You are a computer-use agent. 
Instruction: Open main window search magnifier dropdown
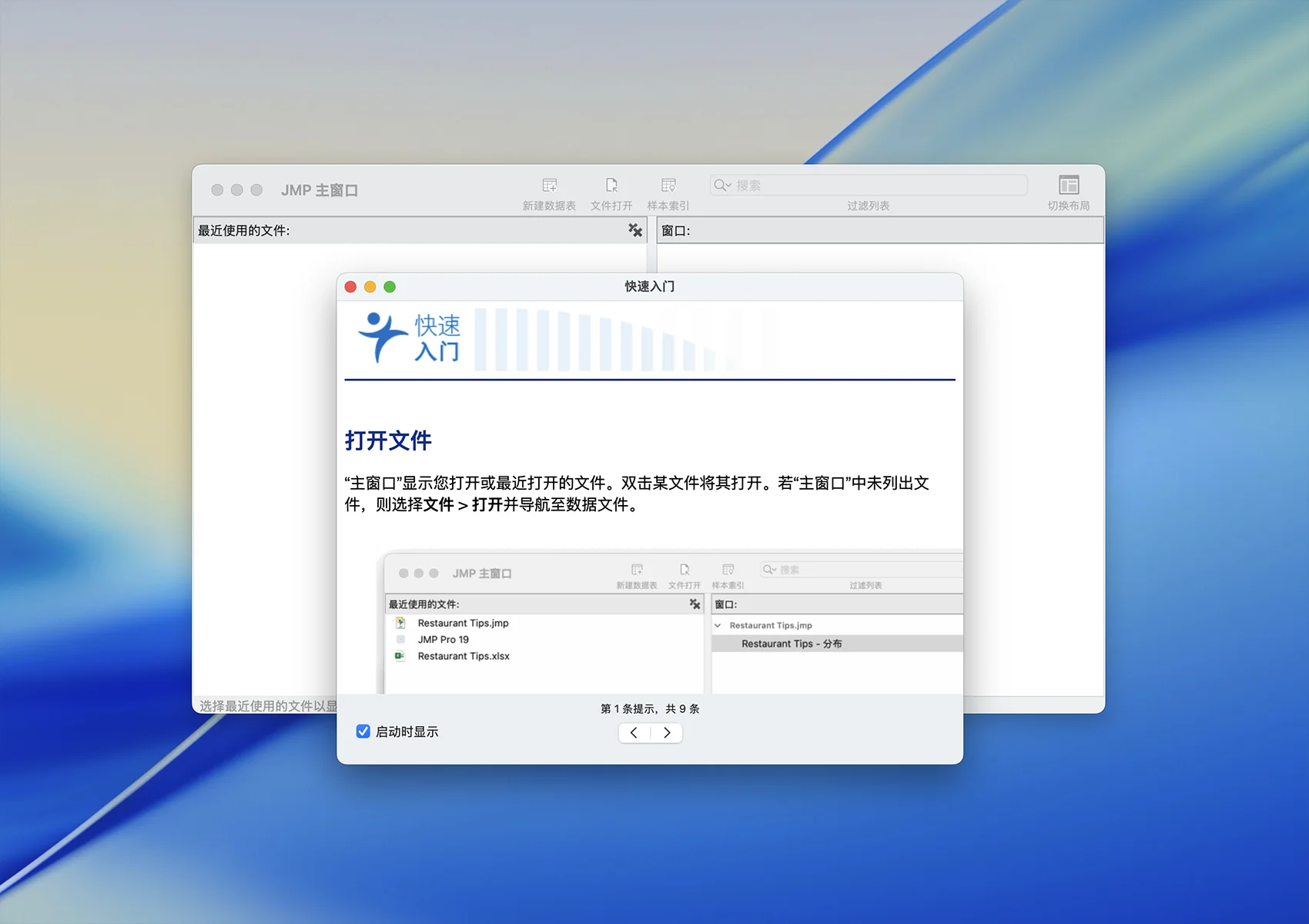tap(722, 186)
